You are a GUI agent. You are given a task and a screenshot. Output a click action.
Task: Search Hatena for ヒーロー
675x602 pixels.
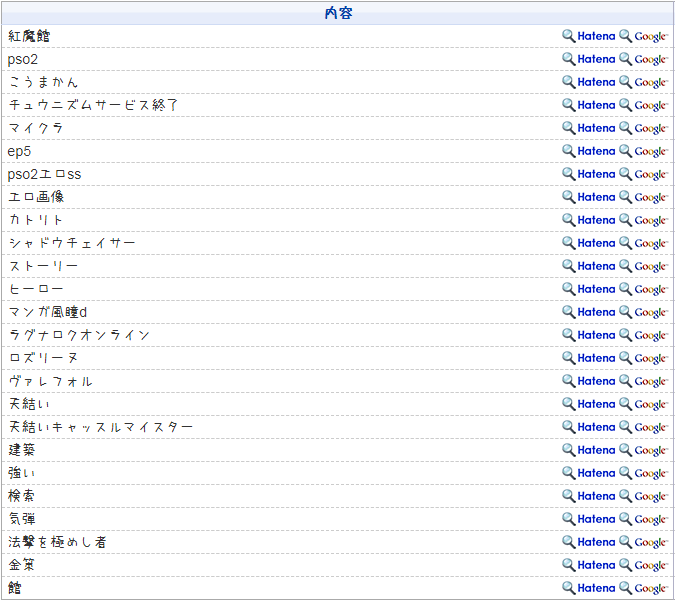click(589, 289)
